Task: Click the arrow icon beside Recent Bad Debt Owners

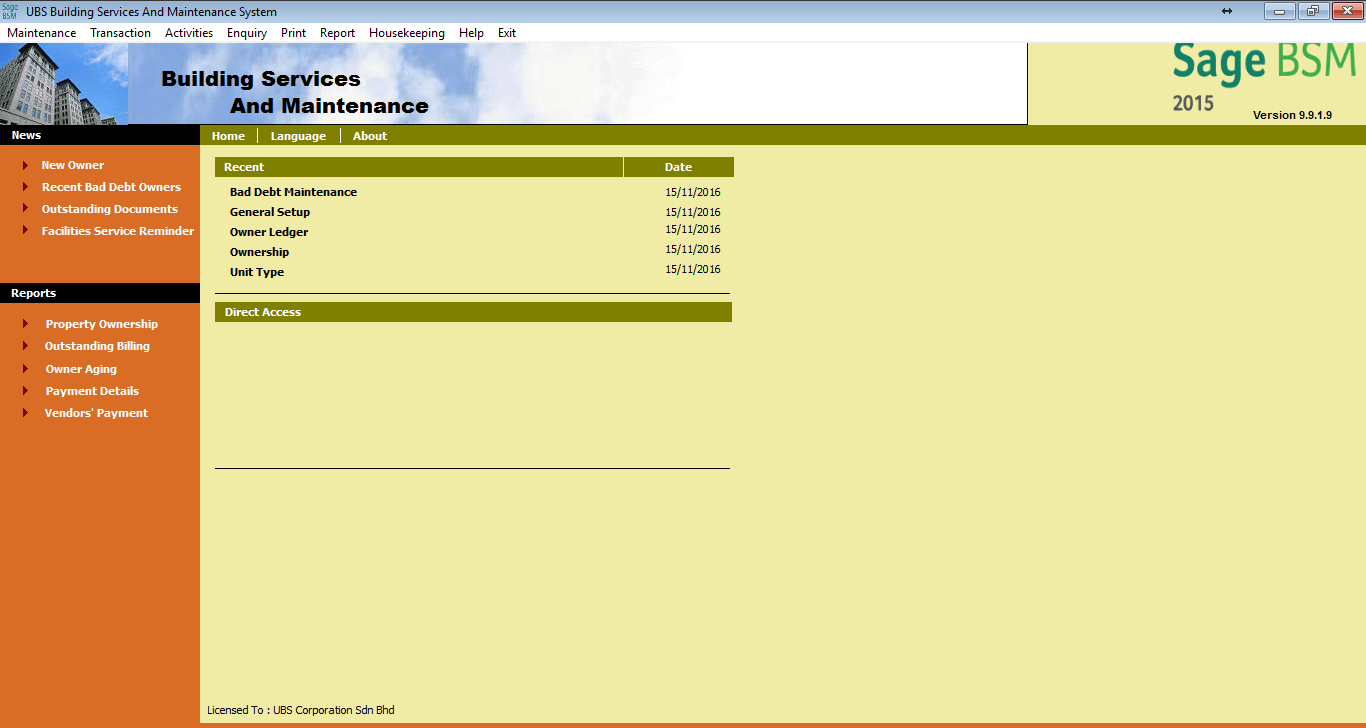Action: click(x=25, y=186)
